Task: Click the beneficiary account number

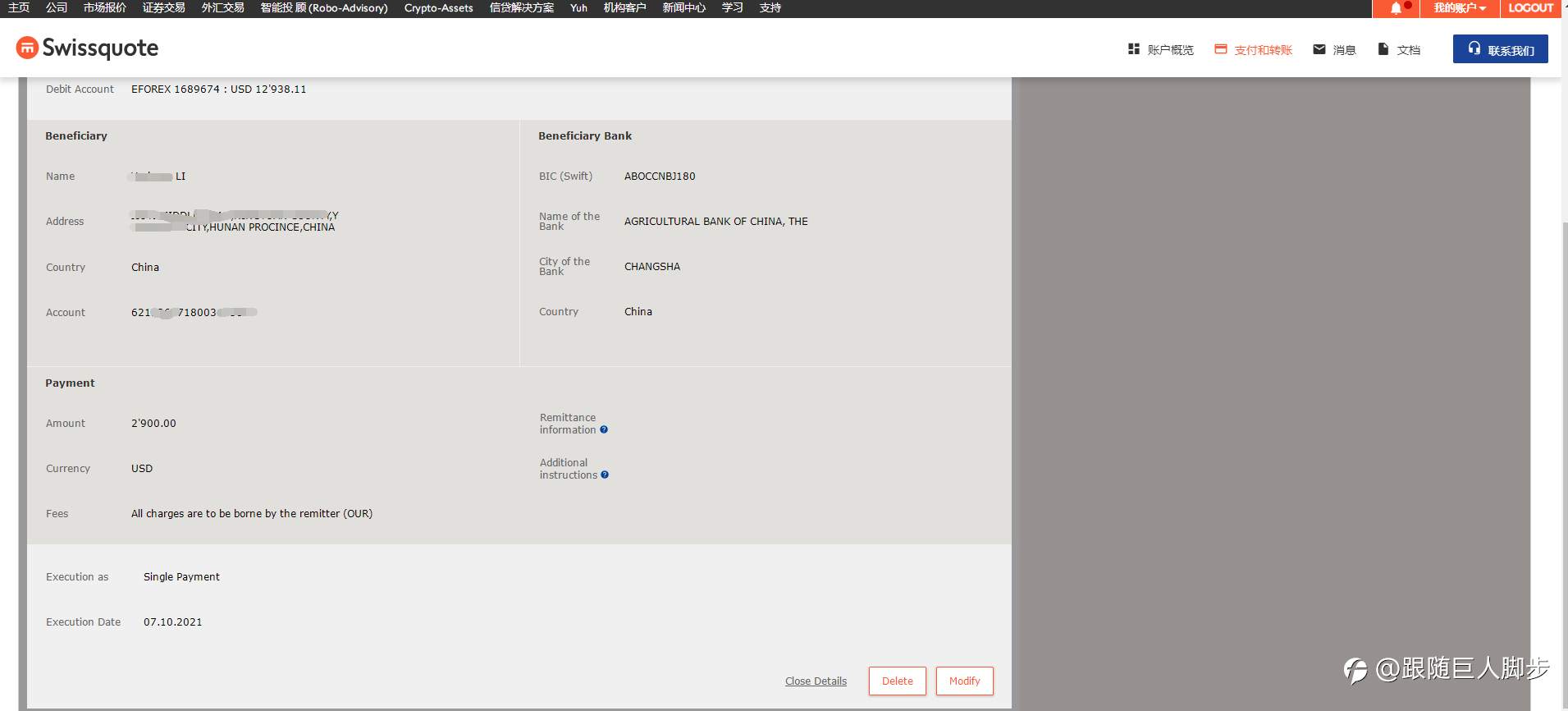Action: coord(194,312)
